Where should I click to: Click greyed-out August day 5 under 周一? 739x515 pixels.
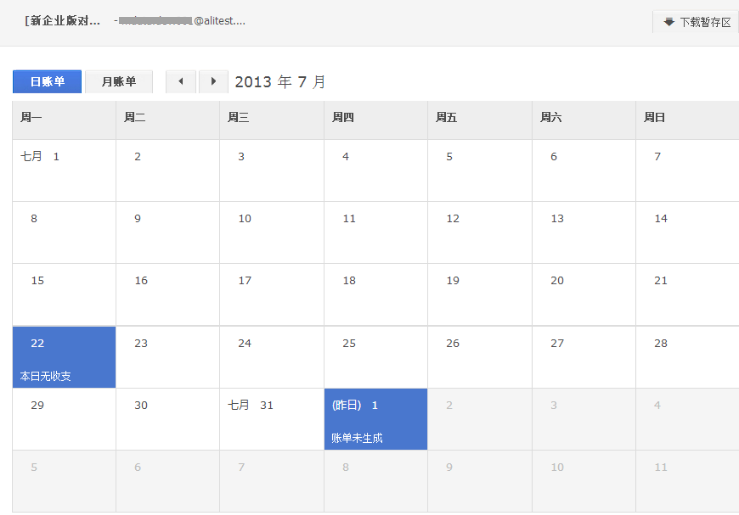pyautogui.click(x=64, y=481)
